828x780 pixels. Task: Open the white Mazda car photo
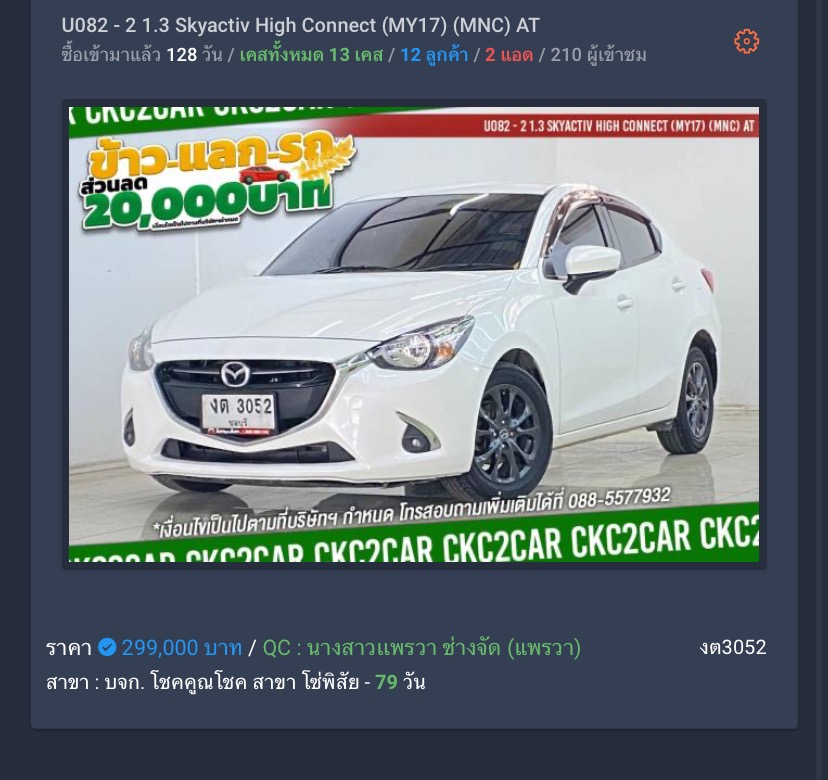414,334
